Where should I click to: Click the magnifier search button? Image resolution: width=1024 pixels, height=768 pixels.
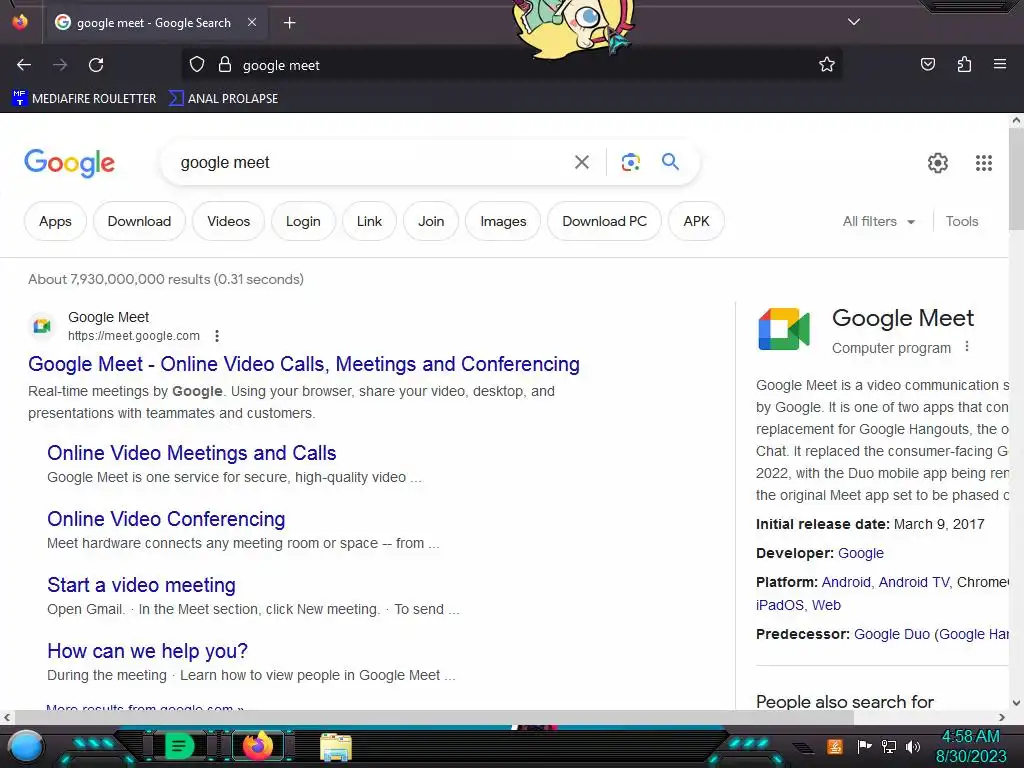coord(670,161)
